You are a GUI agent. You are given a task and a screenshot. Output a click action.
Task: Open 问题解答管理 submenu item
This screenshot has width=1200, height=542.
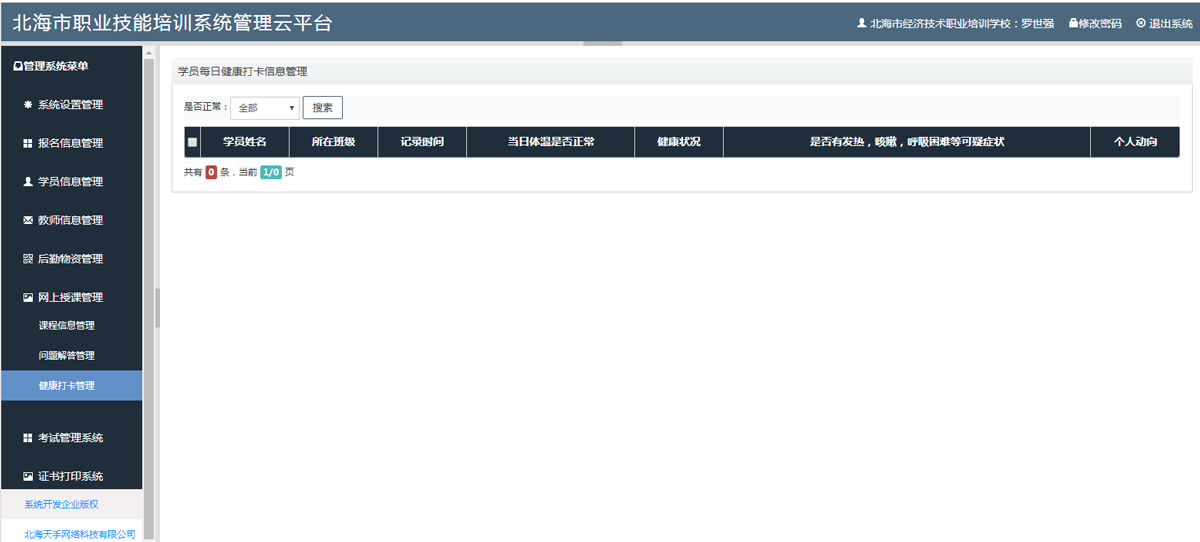[67, 356]
